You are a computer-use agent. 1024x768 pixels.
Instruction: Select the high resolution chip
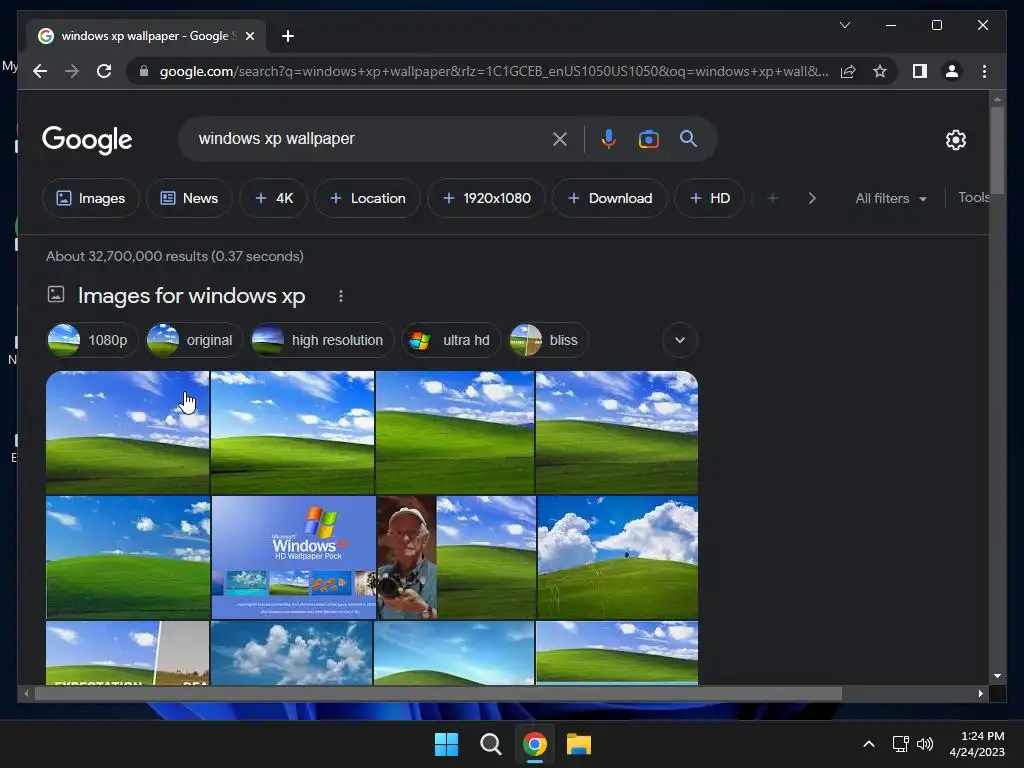click(323, 340)
